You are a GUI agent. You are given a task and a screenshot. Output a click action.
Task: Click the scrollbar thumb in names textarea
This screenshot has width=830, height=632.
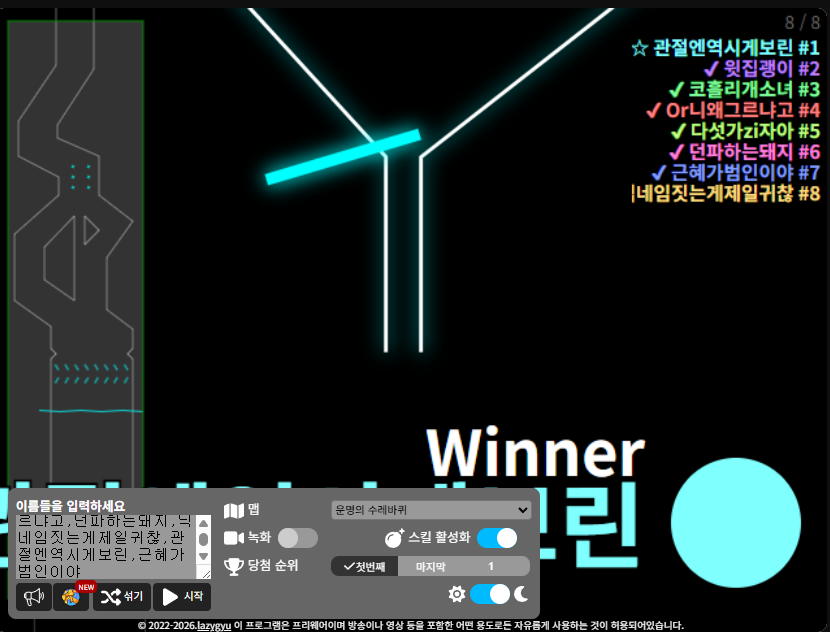pyautogui.click(x=203, y=539)
